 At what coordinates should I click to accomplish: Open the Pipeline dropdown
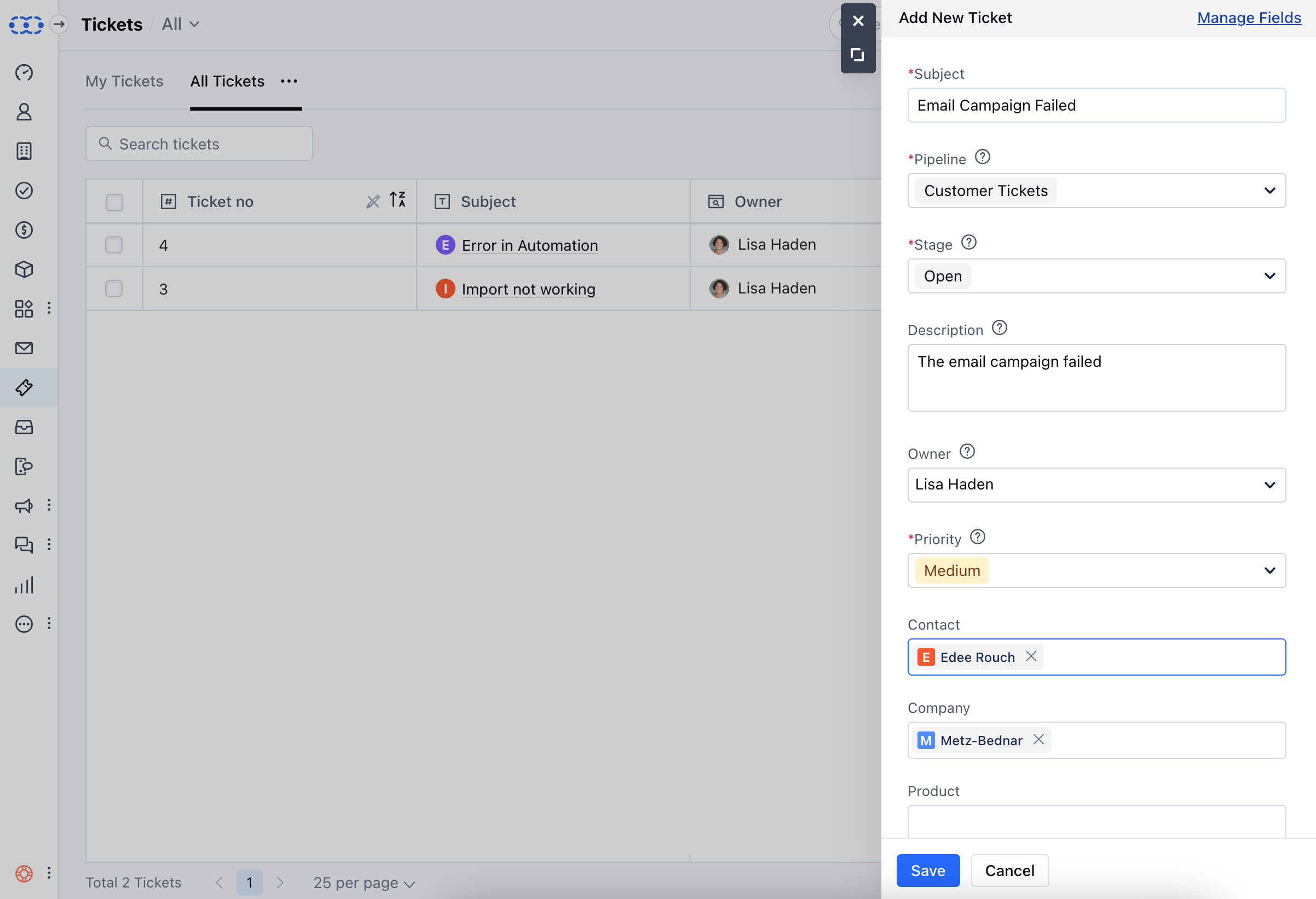coord(1096,191)
